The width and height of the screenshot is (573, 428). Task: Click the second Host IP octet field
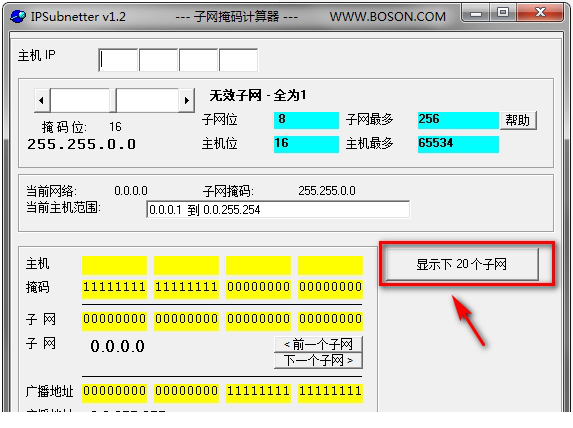pos(159,60)
